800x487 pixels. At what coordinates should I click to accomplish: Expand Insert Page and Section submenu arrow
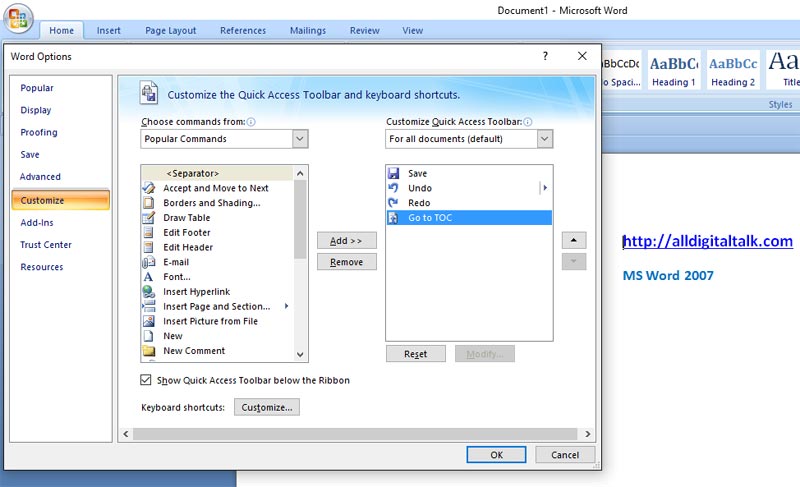pos(286,306)
